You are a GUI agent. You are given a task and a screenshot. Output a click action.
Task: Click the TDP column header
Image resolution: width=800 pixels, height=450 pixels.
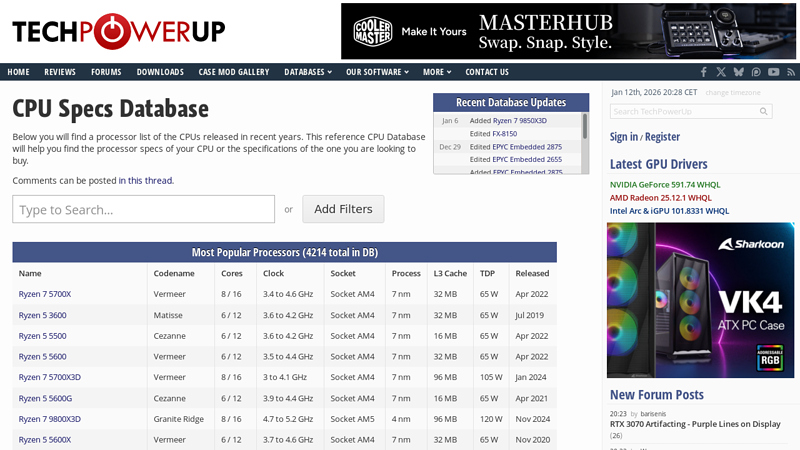pyautogui.click(x=487, y=273)
